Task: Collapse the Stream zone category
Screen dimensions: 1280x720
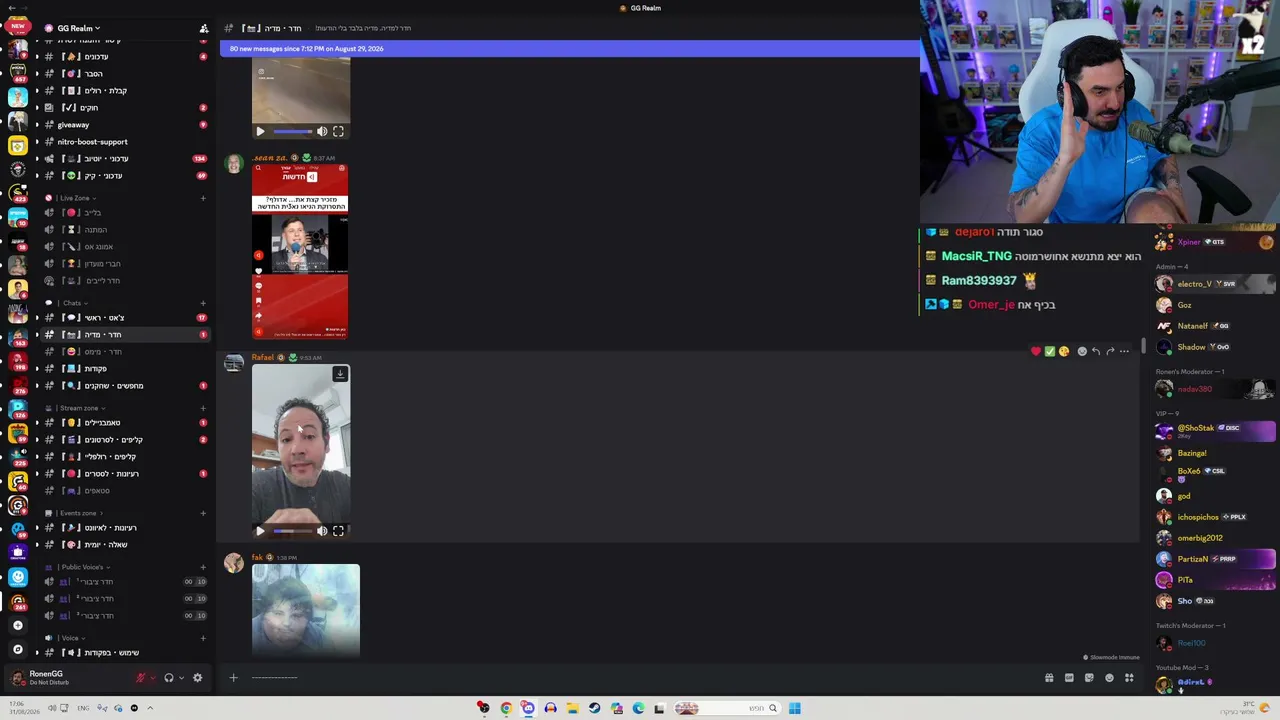Action: 79,408
